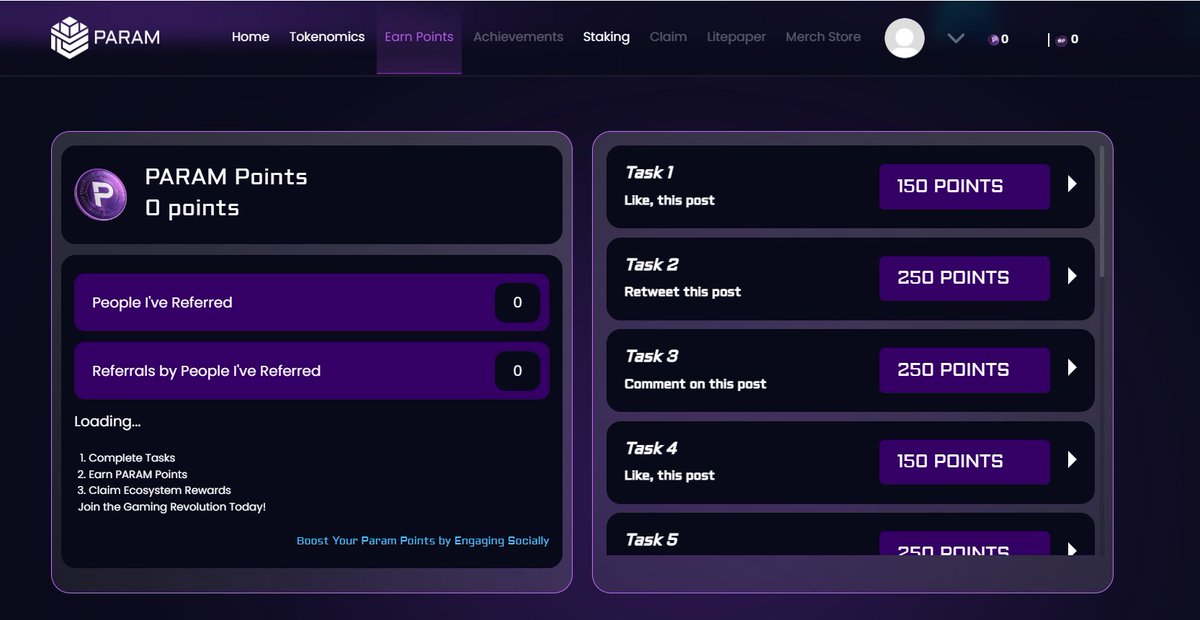Go to the Home tab
The height and width of the screenshot is (620, 1200).
pyautogui.click(x=250, y=36)
